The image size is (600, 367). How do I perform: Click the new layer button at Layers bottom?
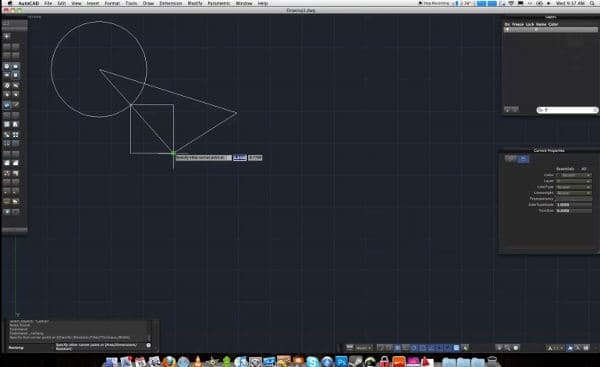(507, 109)
